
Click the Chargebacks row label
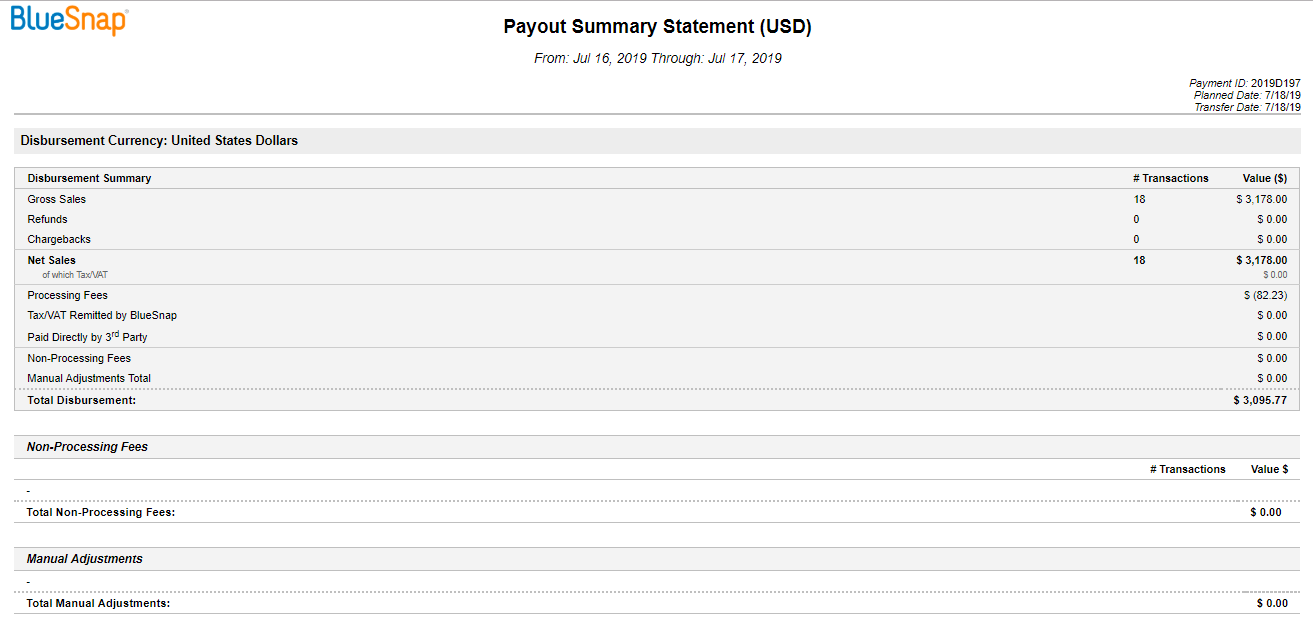click(x=59, y=239)
